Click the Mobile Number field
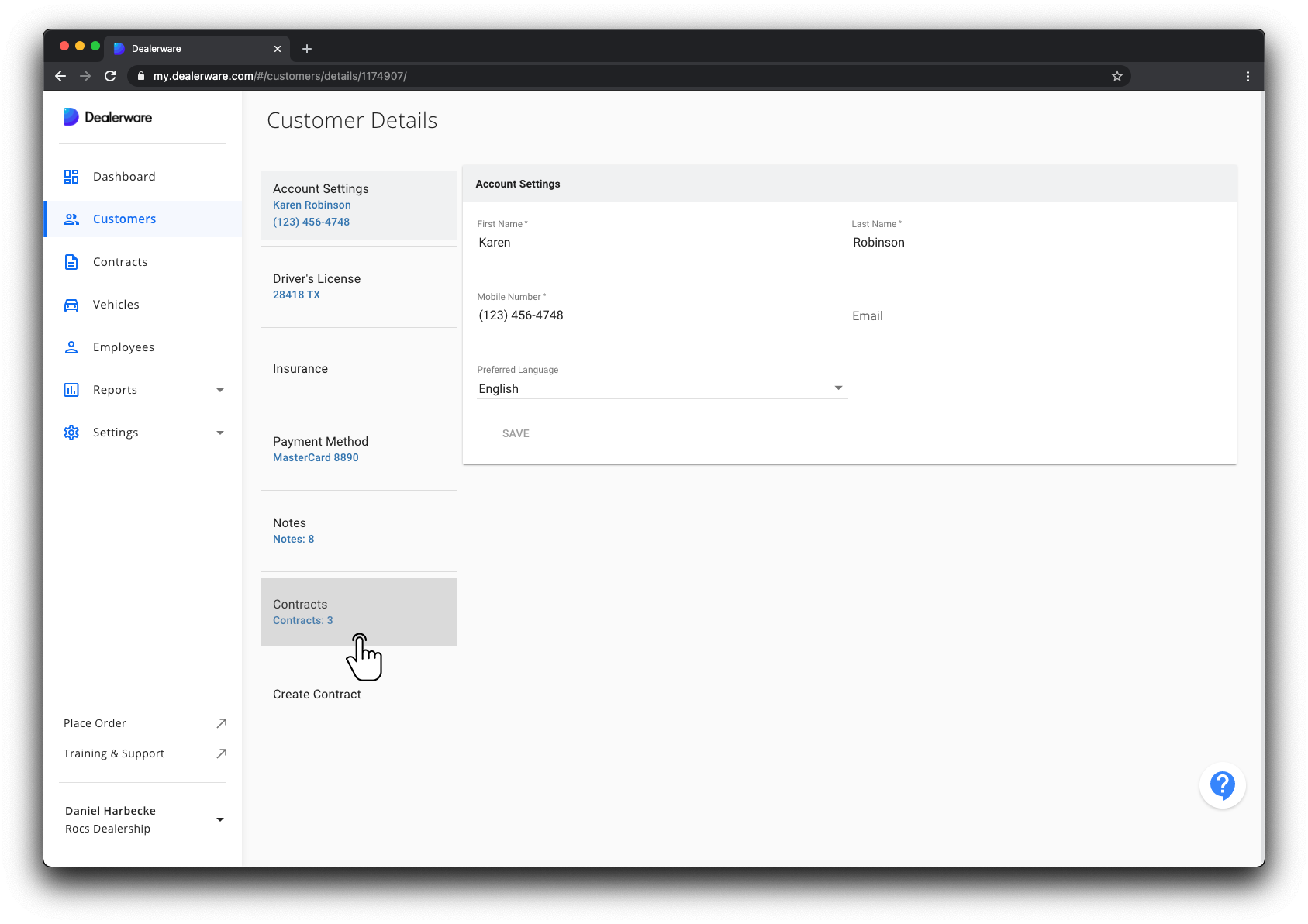 point(661,315)
